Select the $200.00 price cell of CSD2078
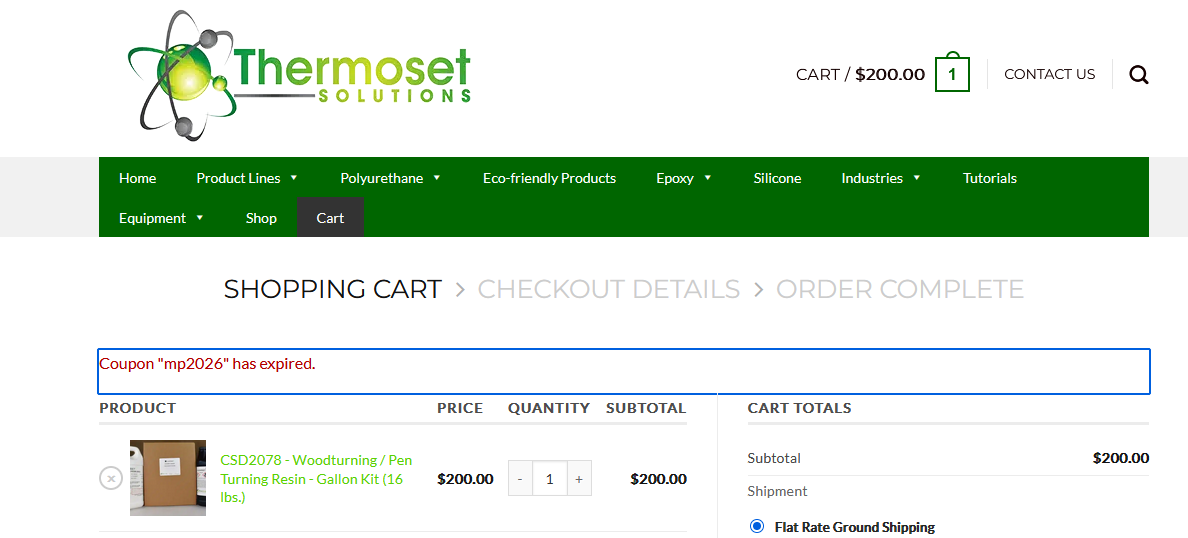Image resolution: width=1188 pixels, height=538 pixels. [465, 479]
